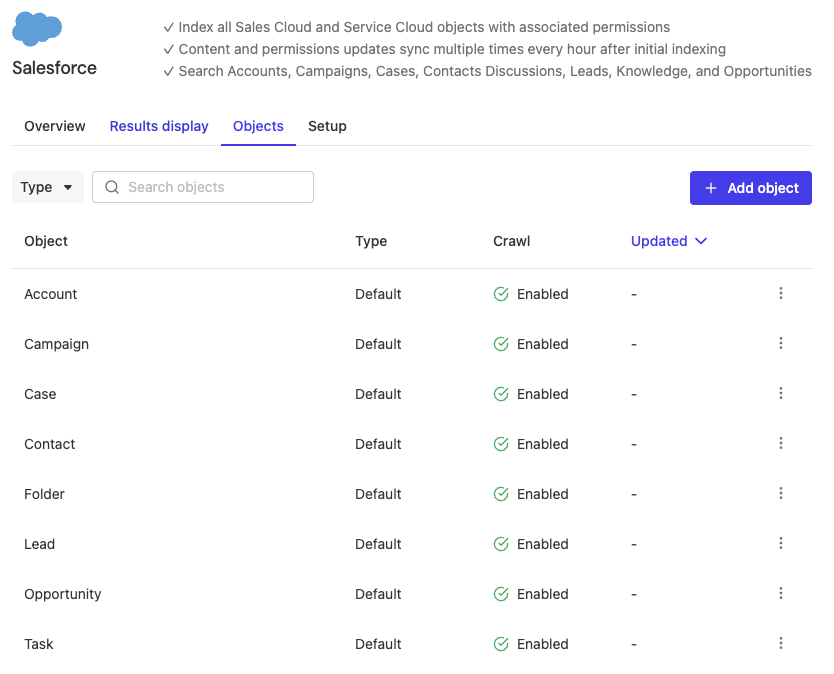Expand the Type filter dropdown
The height and width of the screenshot is (674, 834).
(48, 187)
